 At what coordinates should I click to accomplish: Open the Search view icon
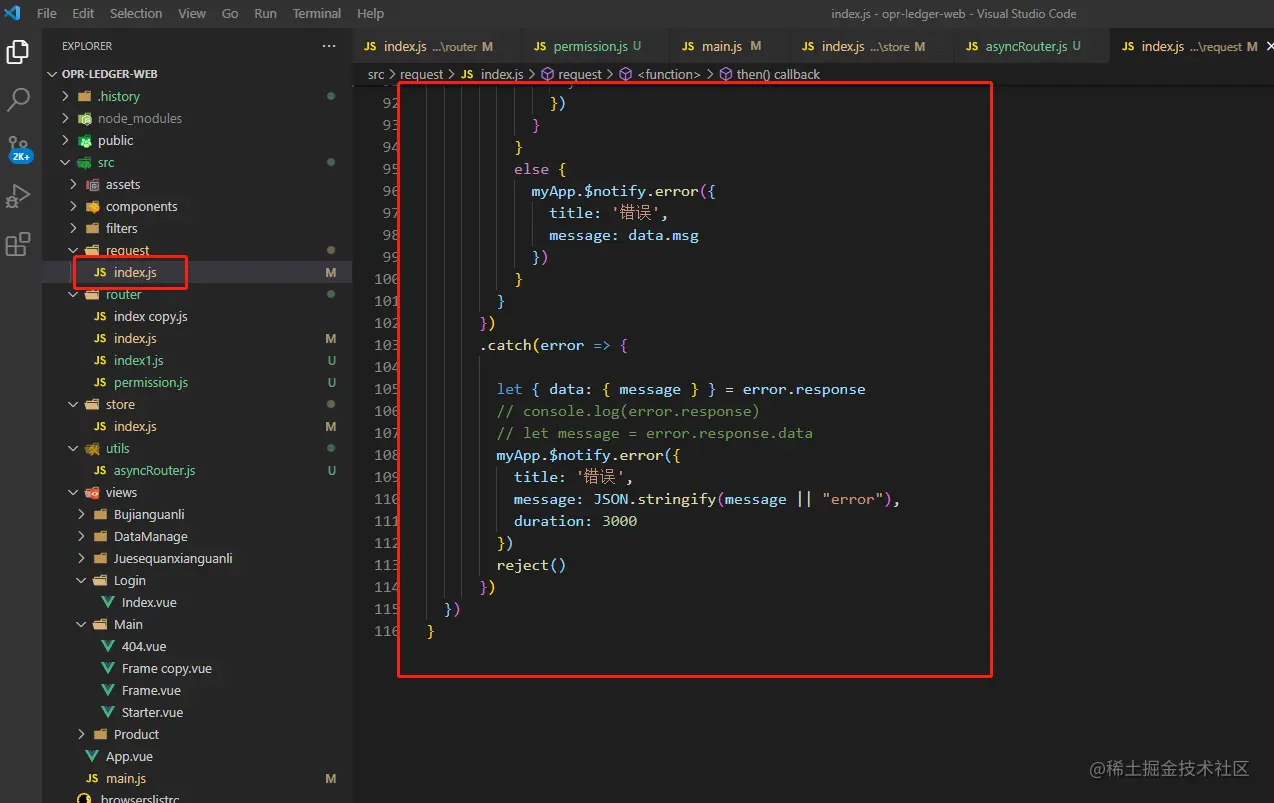[18, 100]
